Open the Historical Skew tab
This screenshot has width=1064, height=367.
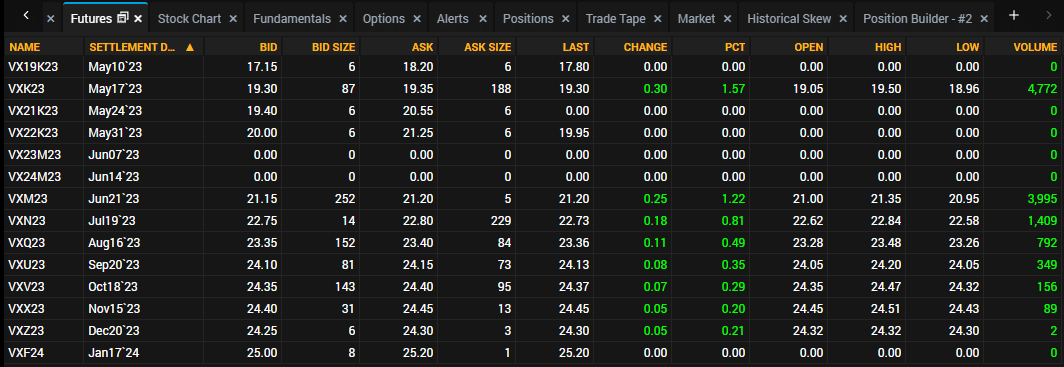[x=789, y=19]
